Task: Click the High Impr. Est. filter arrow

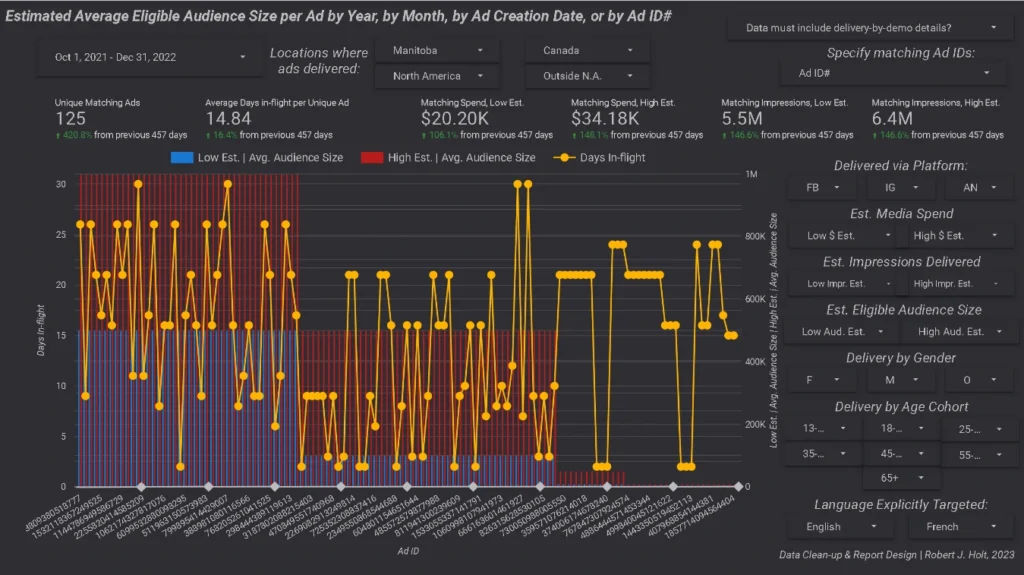Action: click(x=996, y=284)
